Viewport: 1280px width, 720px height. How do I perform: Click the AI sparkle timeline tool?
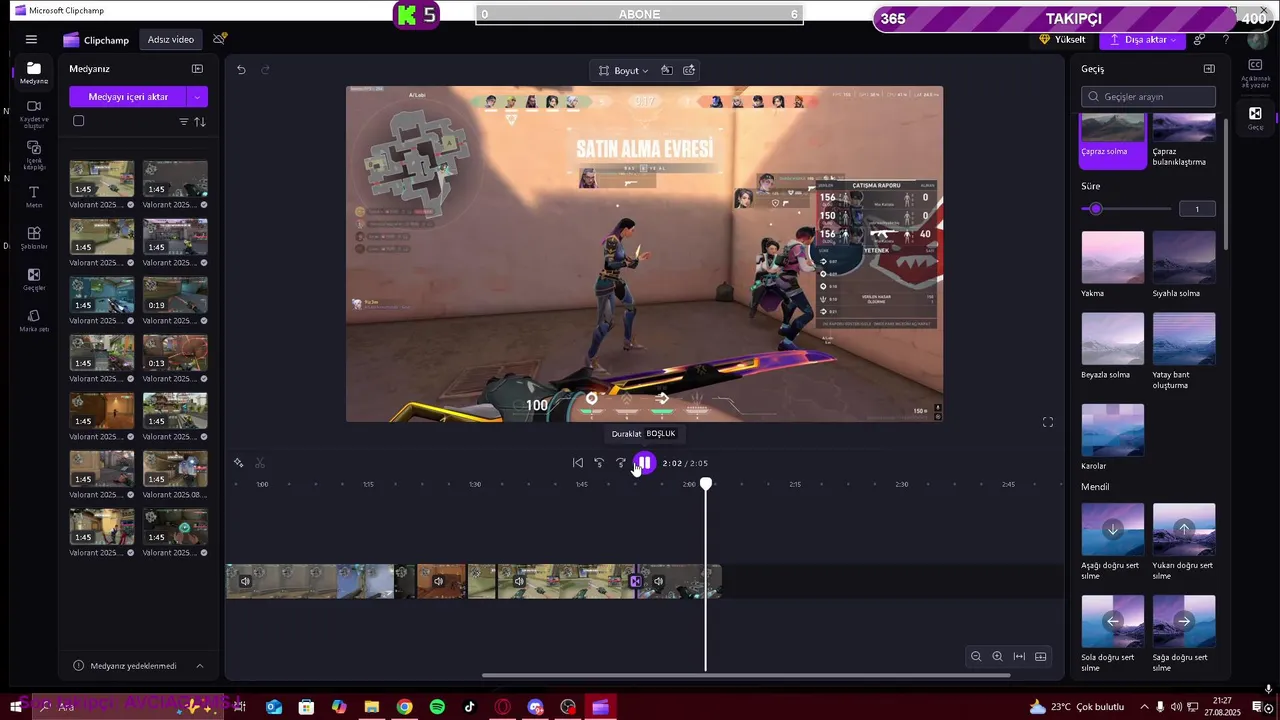pyautogui.click(x=239, y=463)
